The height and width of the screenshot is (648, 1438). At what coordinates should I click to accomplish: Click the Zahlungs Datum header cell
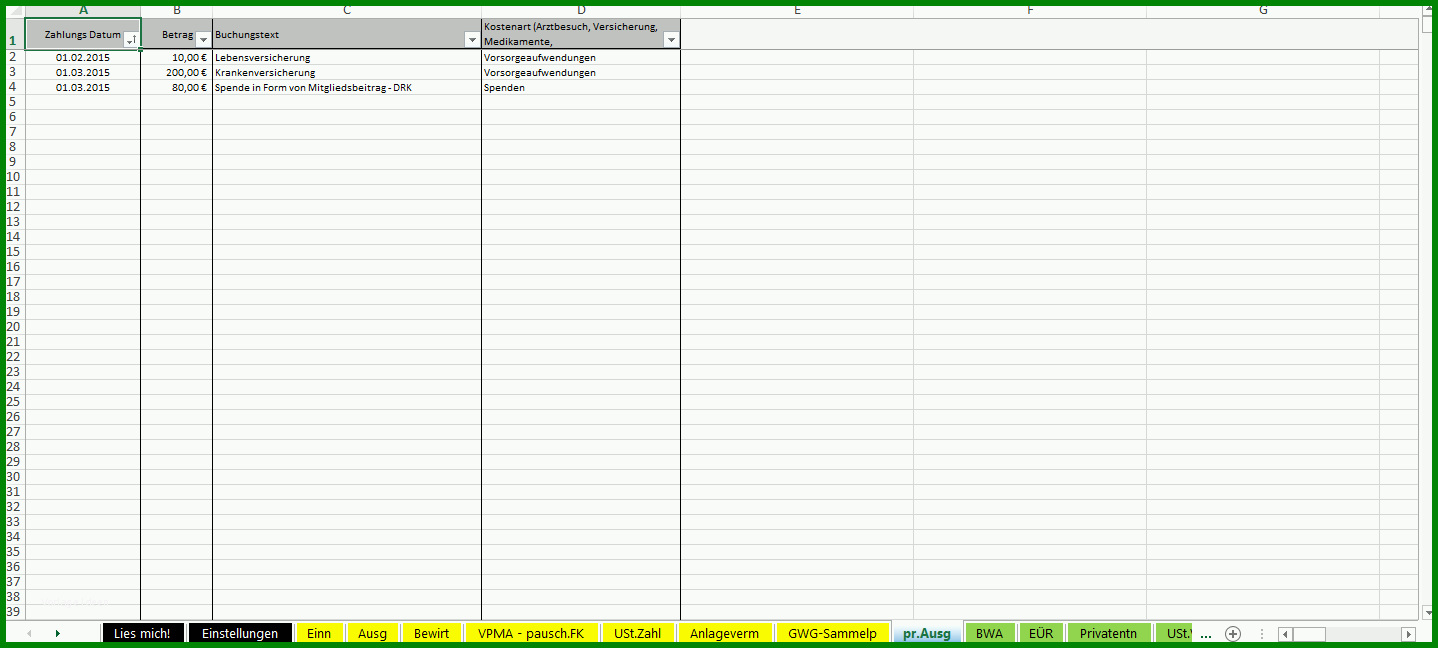click(x=83, y=34)
